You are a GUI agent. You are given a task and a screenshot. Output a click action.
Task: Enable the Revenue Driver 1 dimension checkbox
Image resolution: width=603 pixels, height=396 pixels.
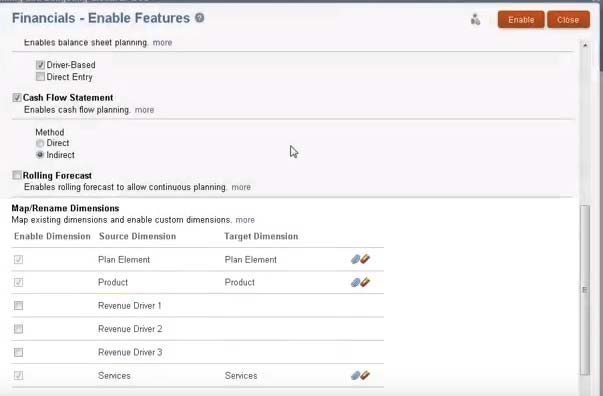pyautogui.click(x=18, y=306)
